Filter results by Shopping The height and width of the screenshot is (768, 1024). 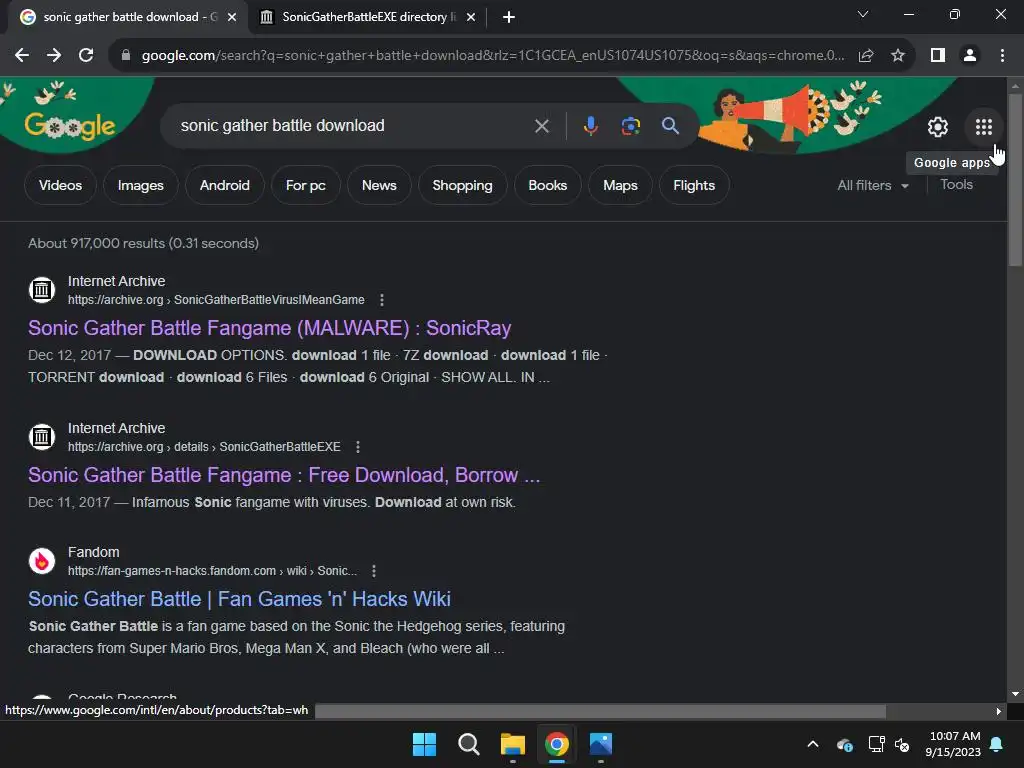[462, 185]
